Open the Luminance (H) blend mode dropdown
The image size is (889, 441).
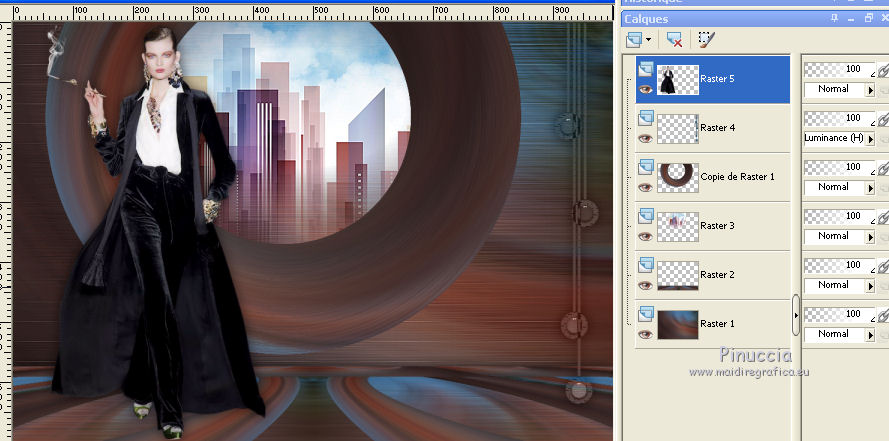[870, 139]
